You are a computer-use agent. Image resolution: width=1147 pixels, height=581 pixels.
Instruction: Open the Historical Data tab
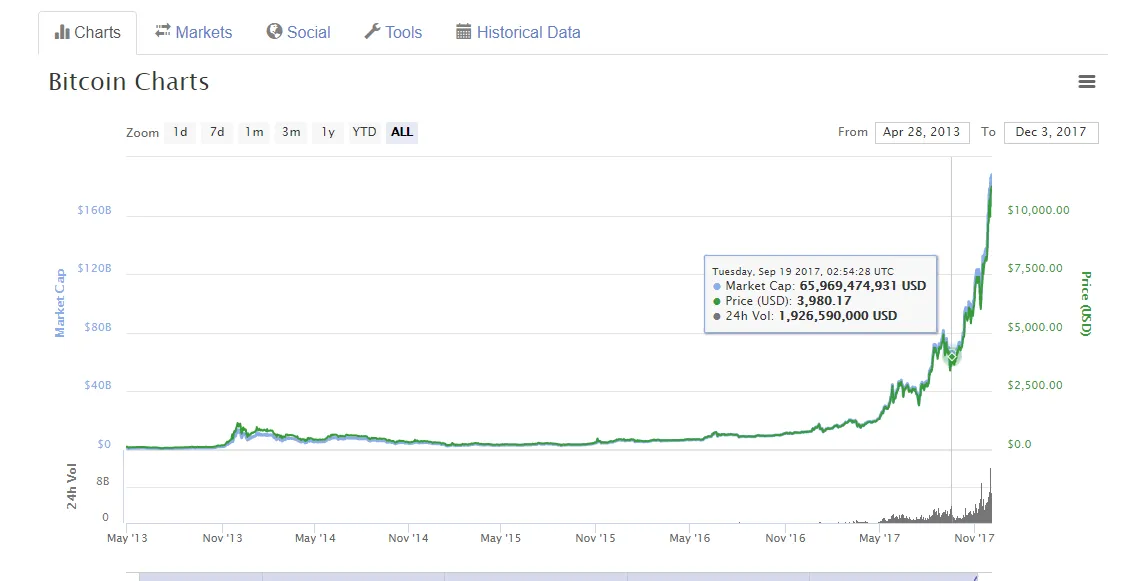tap(518, 32)
